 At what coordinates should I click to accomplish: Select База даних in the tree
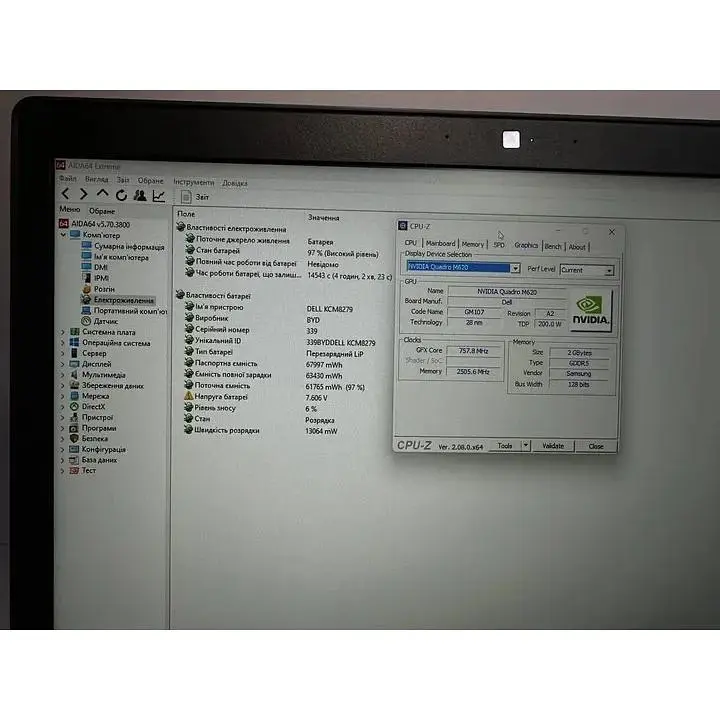(x=93, y=460)
